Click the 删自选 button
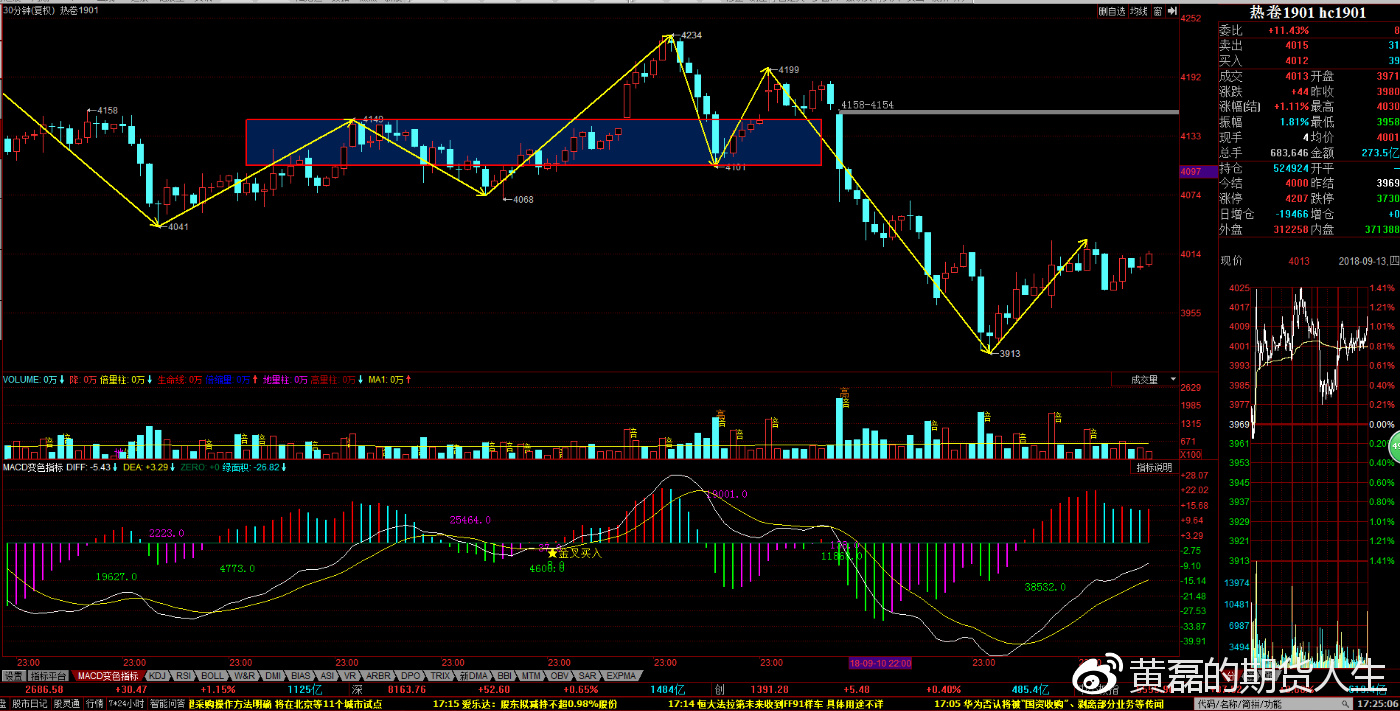Viewport: 1400px width, 711px height. click(x=1111, y=12)
